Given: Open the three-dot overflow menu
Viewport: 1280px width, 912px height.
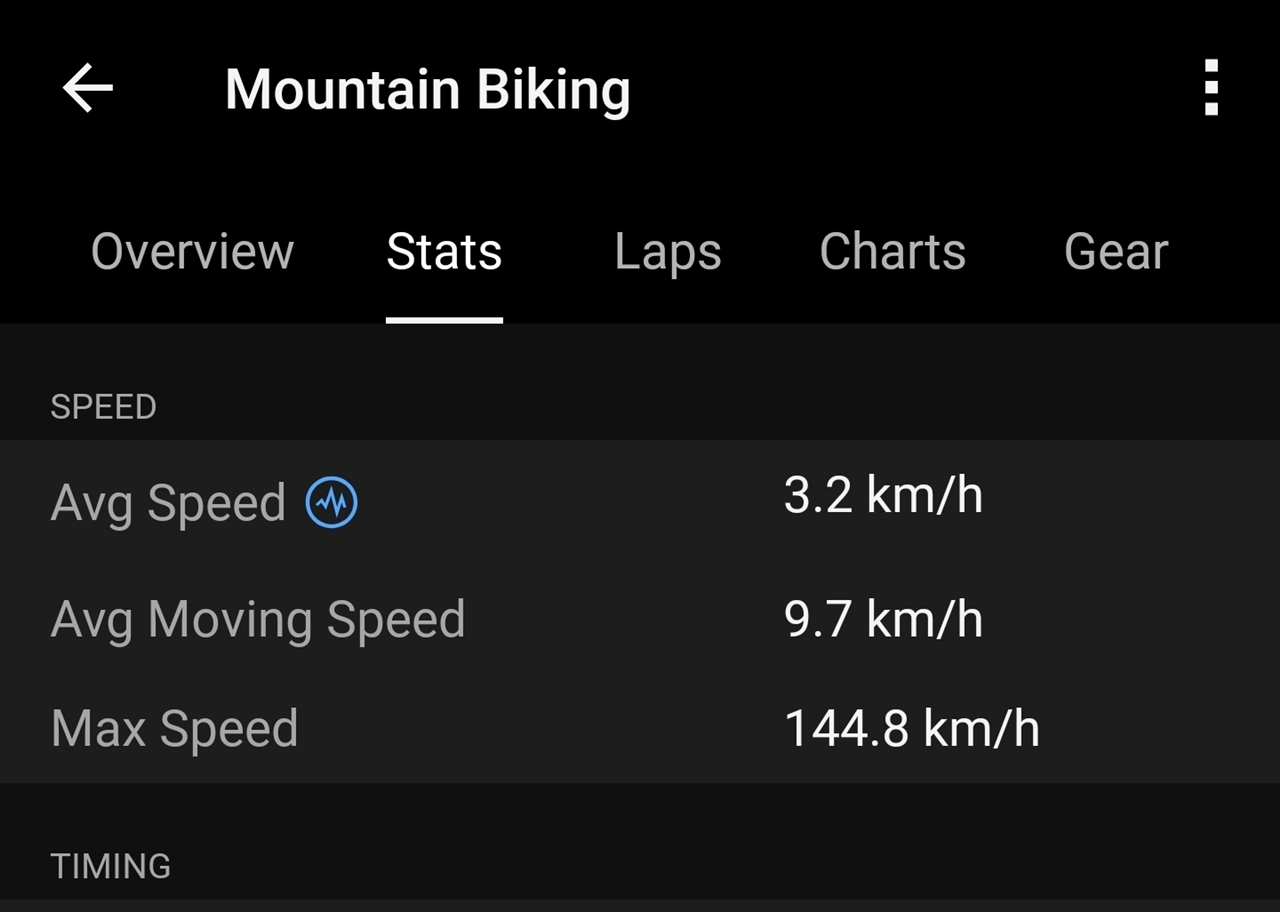Looking at the screenshot, I should click(x=1211, y=88).
